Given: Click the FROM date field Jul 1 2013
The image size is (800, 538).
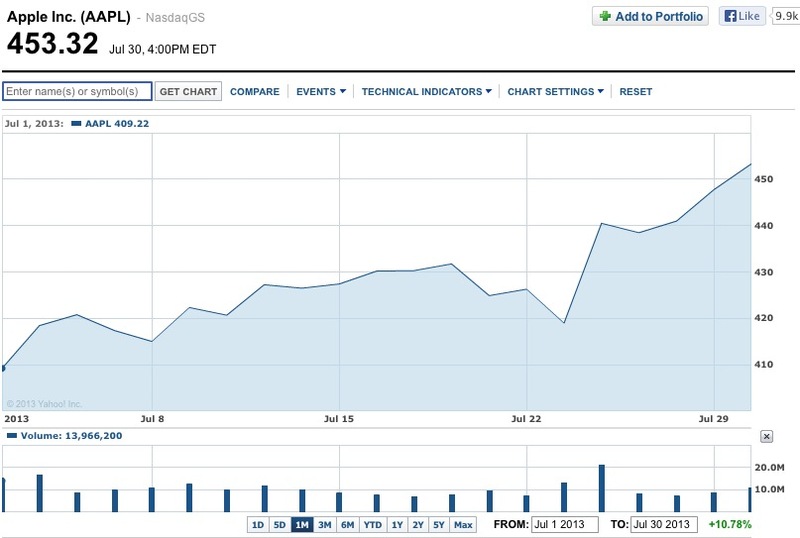Looking at the screenshot, I should click(x=565, y=524).
